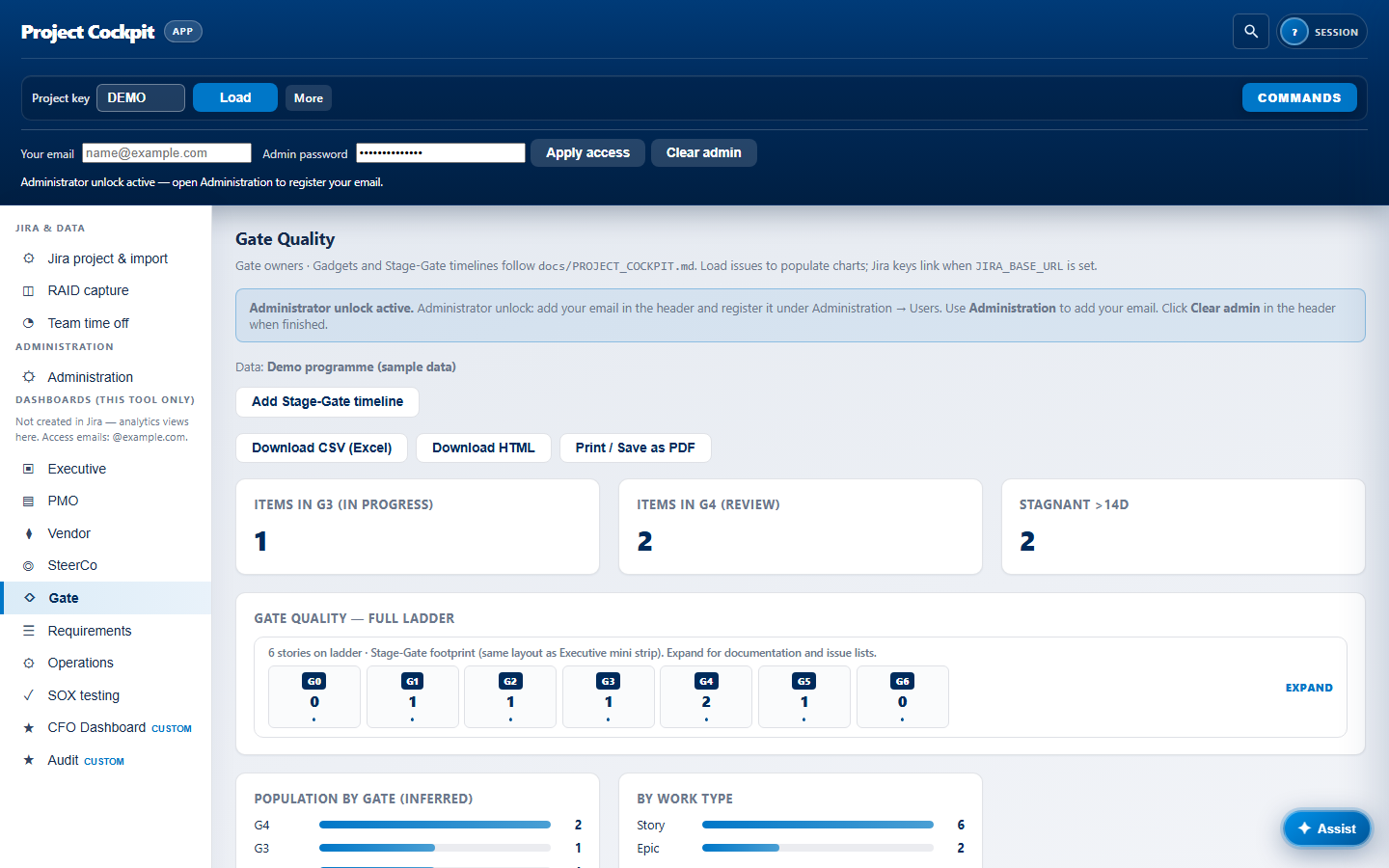Click the SteerCo dashboard icon
1389x868 pixels.
[x=29, y=565]
